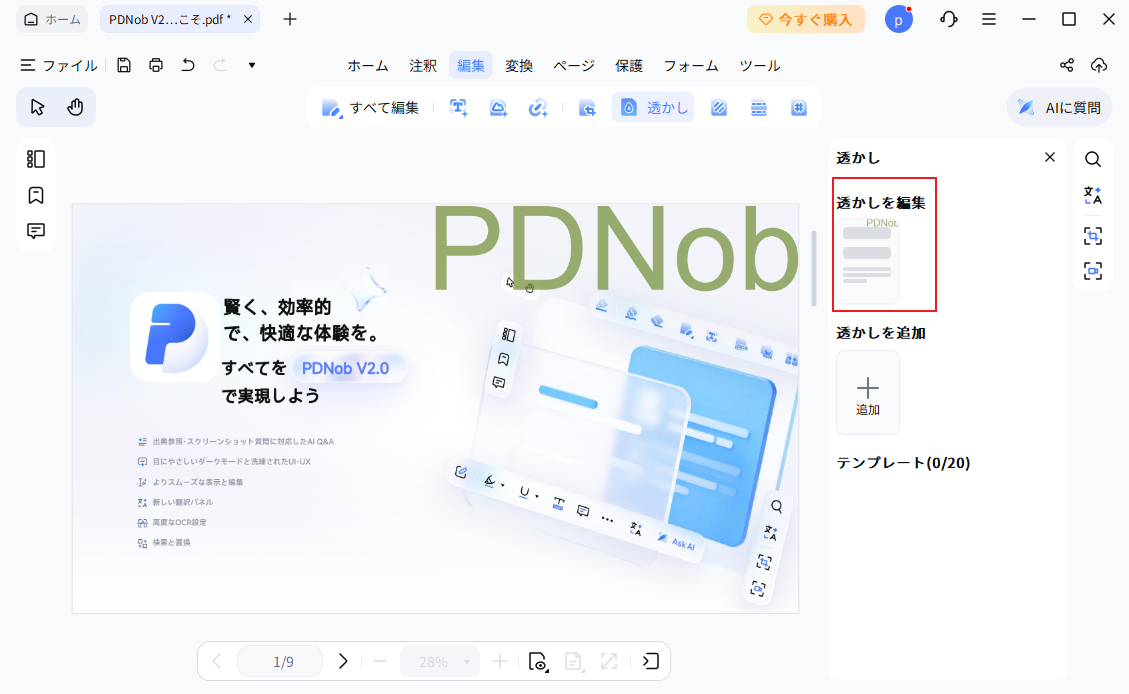The height and width of the screenshot is (694, 1129).
Task: Switch to the 変換 ribbon tab
Action: point(519,65)
